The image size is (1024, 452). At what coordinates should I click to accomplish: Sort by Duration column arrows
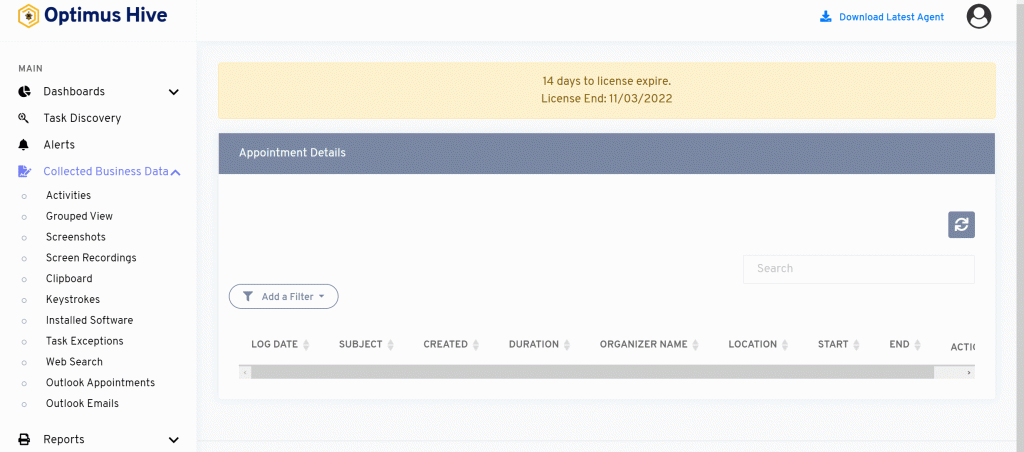coord(567,345)
